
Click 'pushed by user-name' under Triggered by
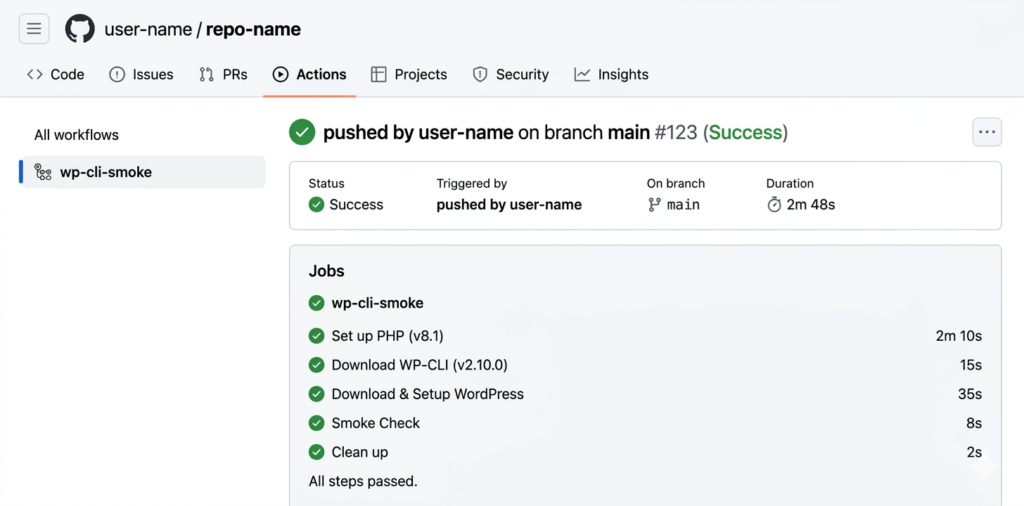[x=509, y=205]
